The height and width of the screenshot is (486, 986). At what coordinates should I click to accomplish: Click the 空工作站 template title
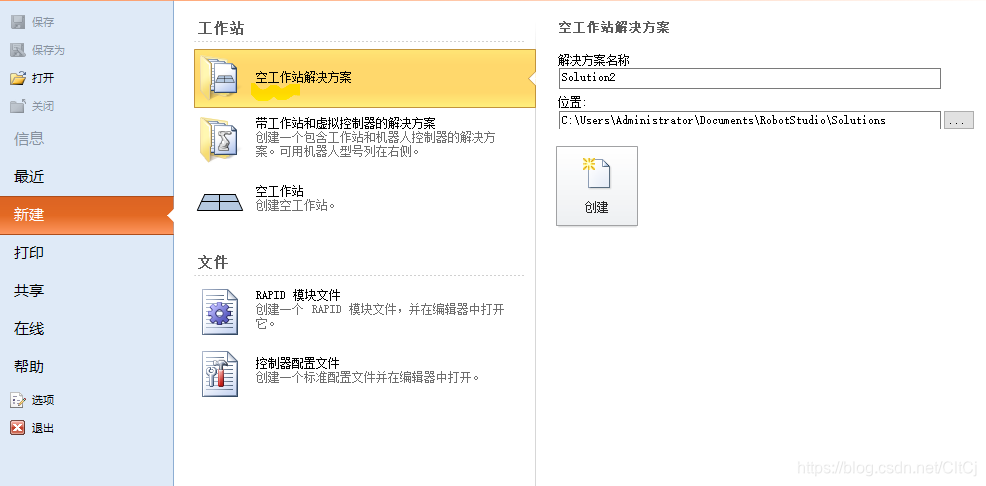[279, 191]
